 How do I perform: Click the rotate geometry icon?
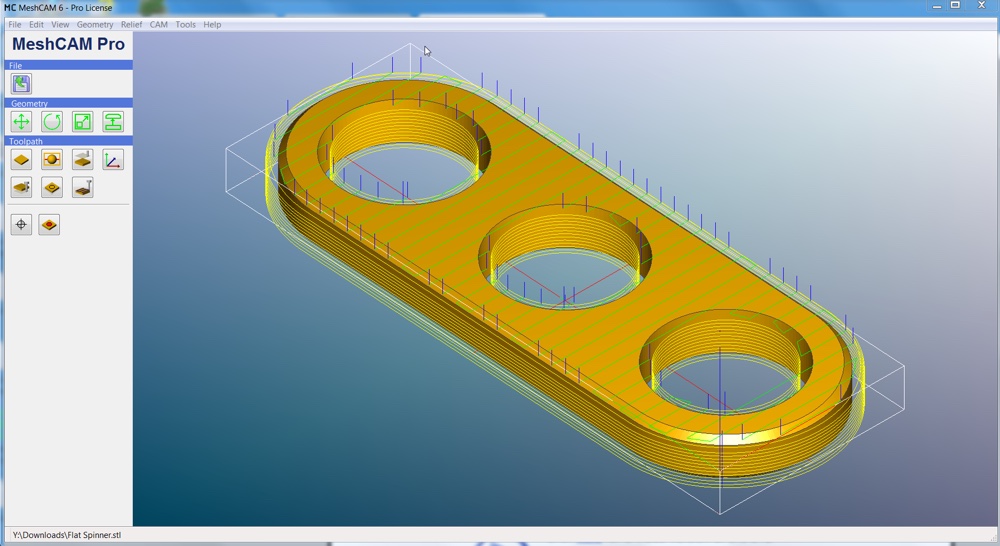tap(52, 122)
